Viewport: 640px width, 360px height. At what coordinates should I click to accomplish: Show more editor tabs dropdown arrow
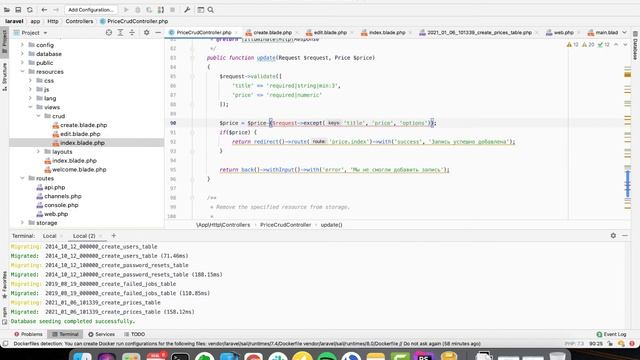tap(624, 32)
